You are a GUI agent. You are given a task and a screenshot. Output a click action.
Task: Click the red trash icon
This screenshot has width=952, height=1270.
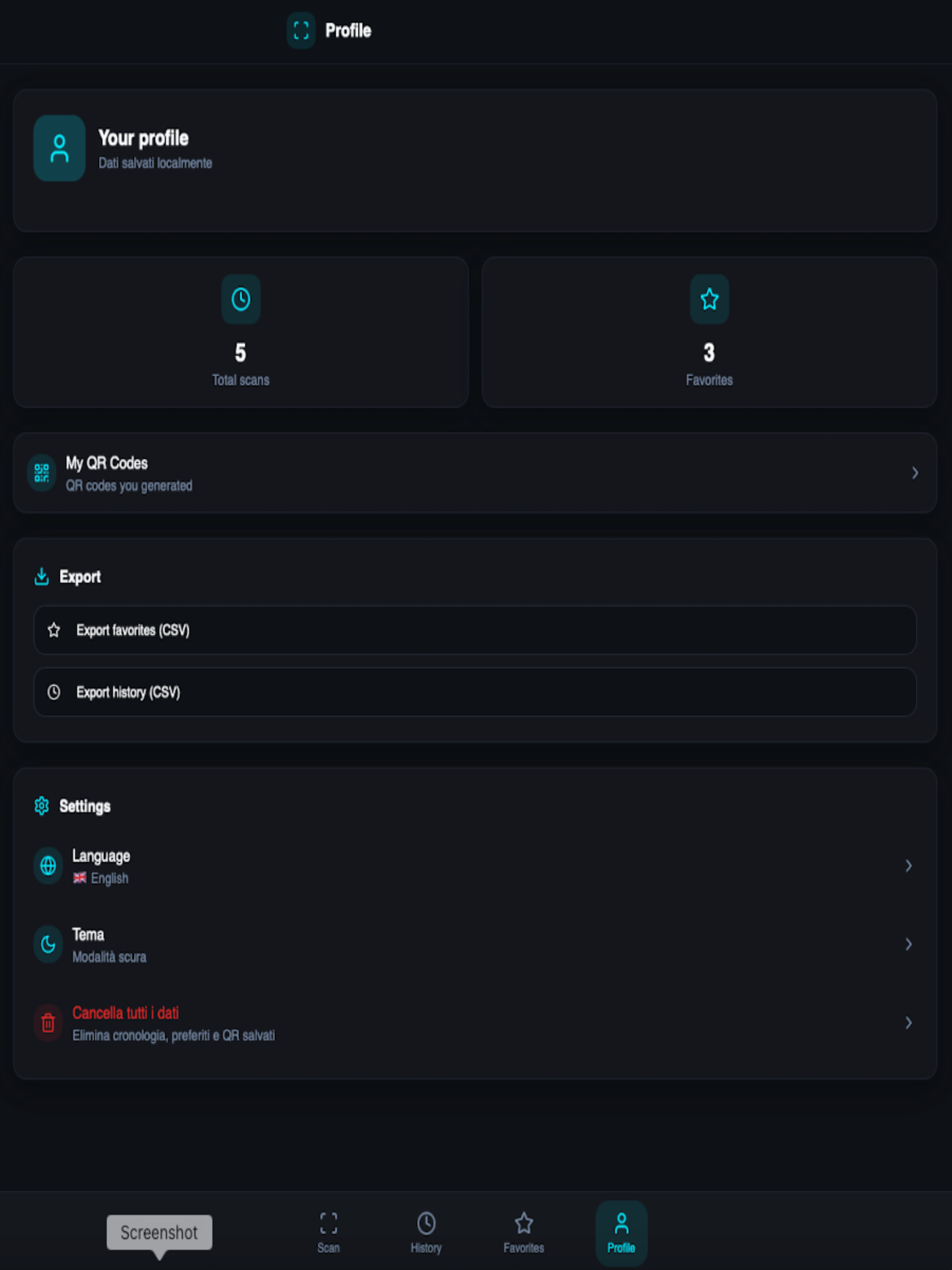click(48, 1023)
